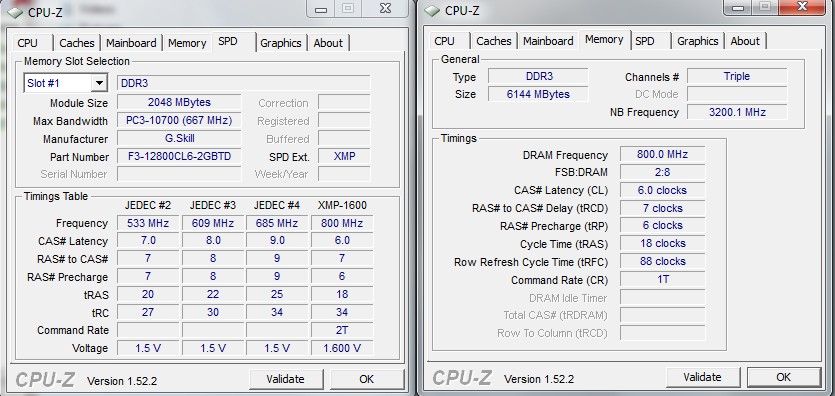Viewport: 835px width, 396px height.
Task: Click the Part Number F3-12800CL6-2GBTD
Action: pyautogui.click(x=179, y=156)
